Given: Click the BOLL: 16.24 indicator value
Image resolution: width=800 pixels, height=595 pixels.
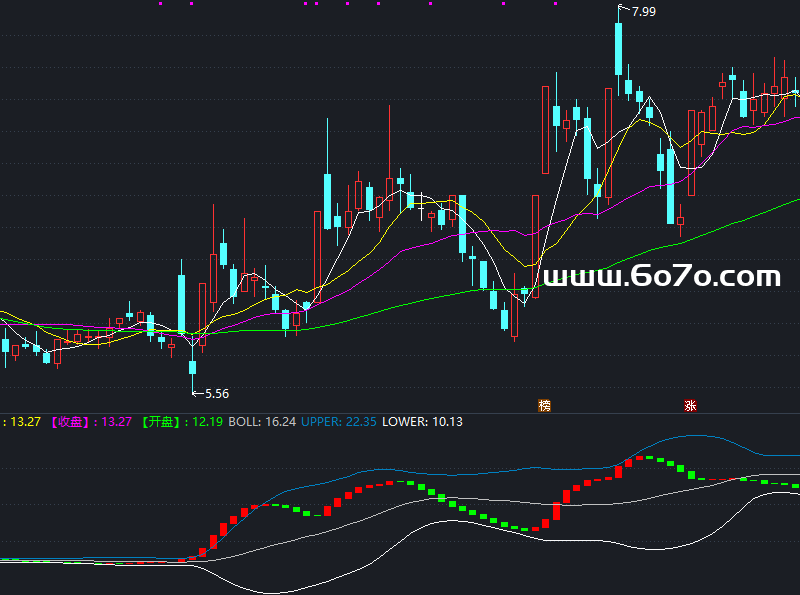Looking at the screenshot, I should click(x=262, y=422).
